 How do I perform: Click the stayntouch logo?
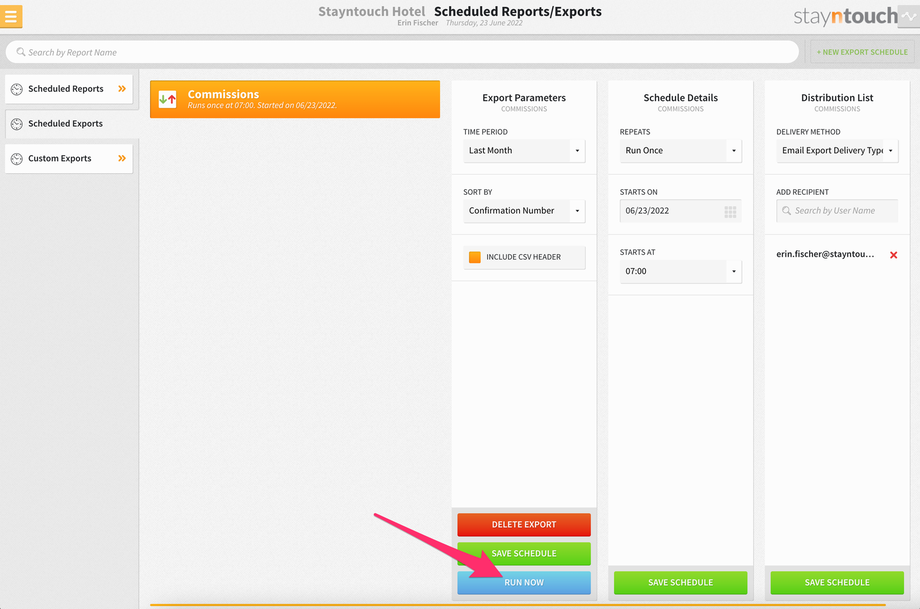(x=845, y=16)
